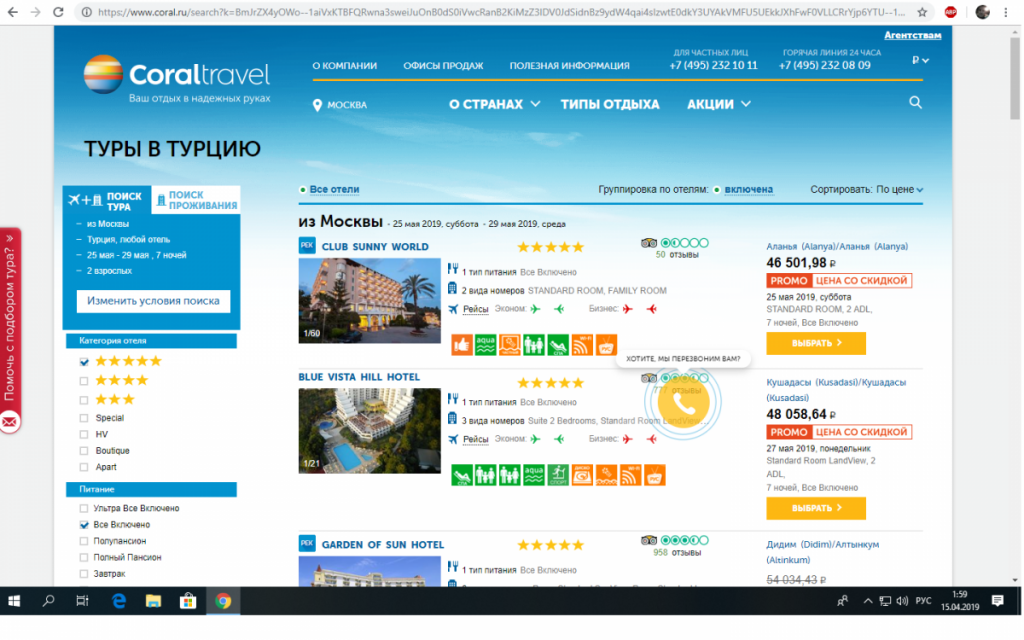Screen dimensions: 1024x640
Task: Check the Boutique hotel category
Action: [x=84, y=451]
